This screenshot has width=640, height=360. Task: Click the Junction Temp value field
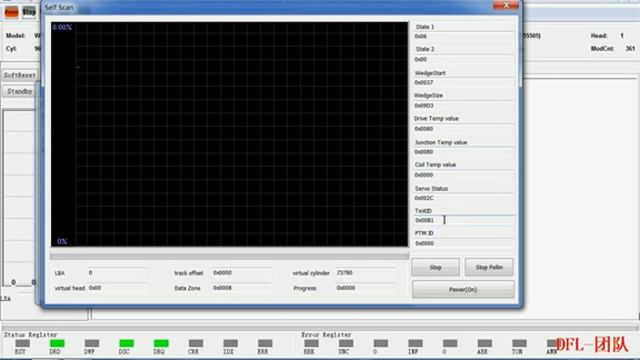coord(464,152)
